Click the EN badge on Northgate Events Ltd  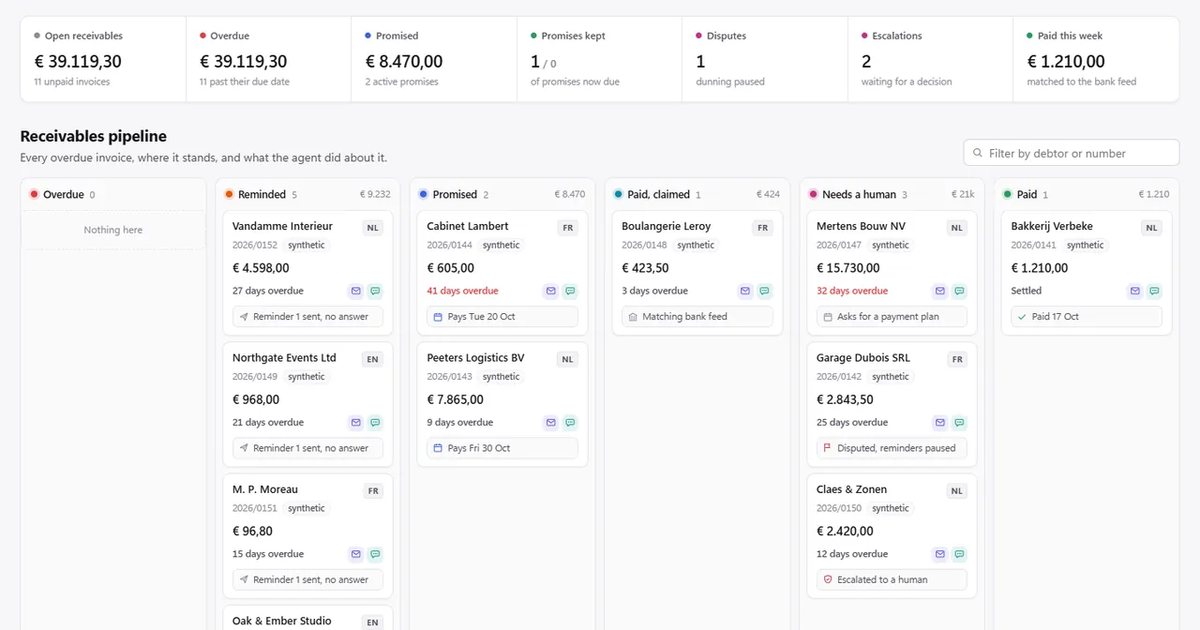pos(373,359)
